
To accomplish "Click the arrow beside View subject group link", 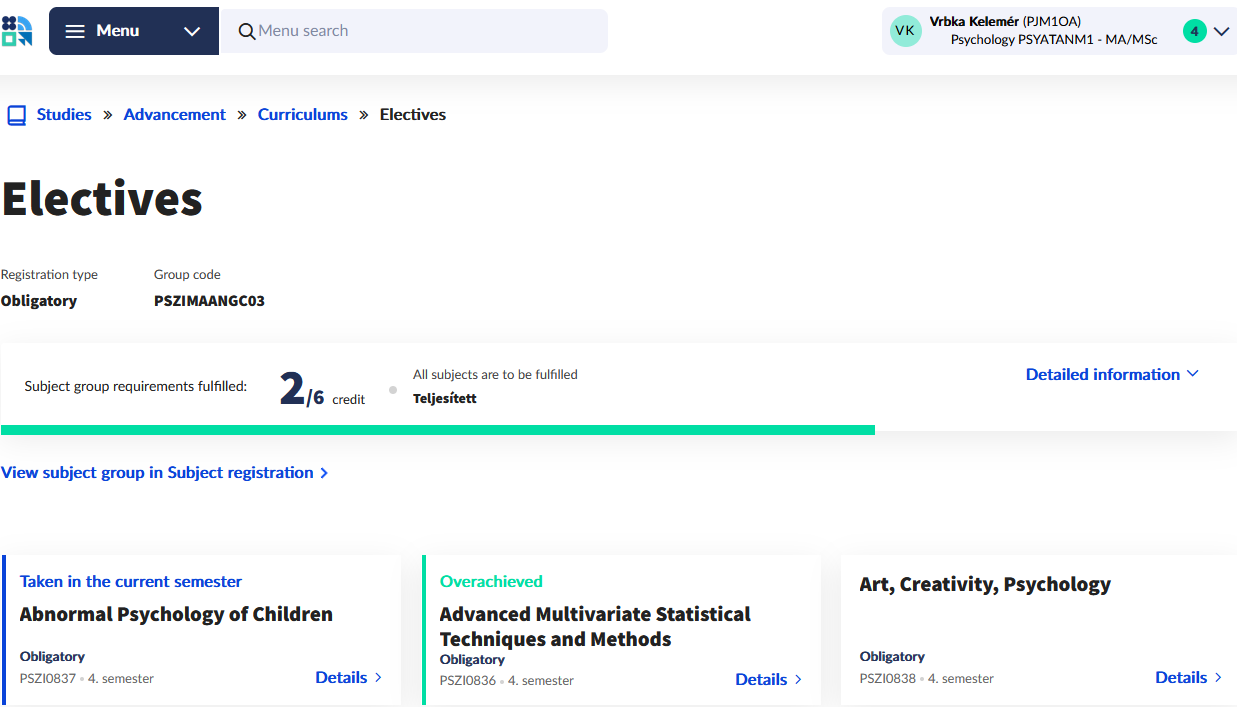I will click(x=324, y=473).
